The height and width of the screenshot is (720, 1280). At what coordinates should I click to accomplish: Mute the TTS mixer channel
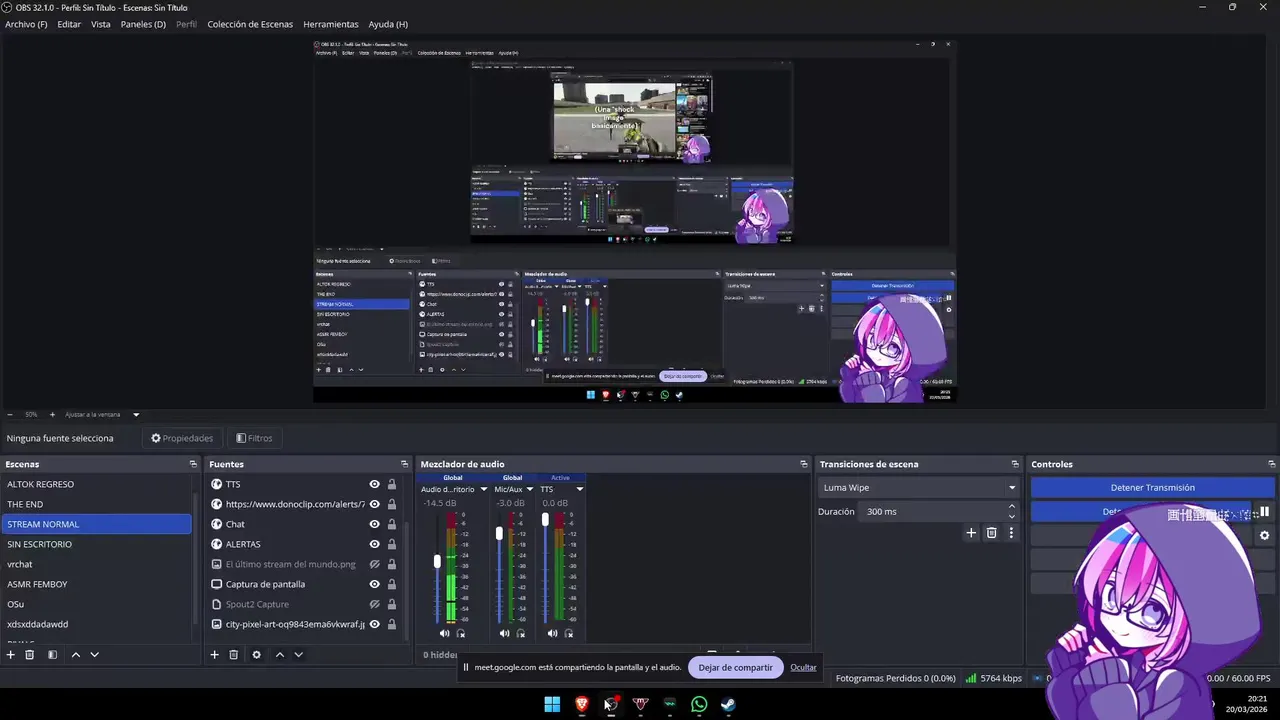pos(552,633)
